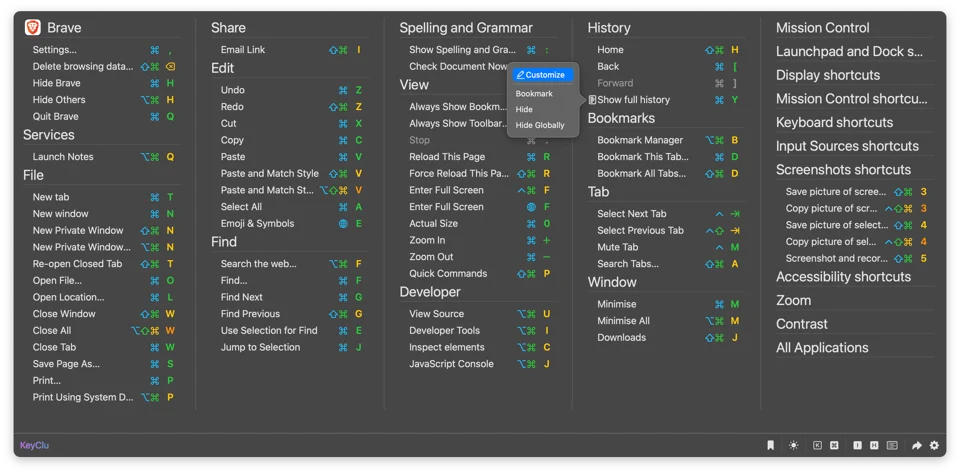Click the 'New Private Window' row
The height and width of the screenshot is (473, 960).
point(103,231)
